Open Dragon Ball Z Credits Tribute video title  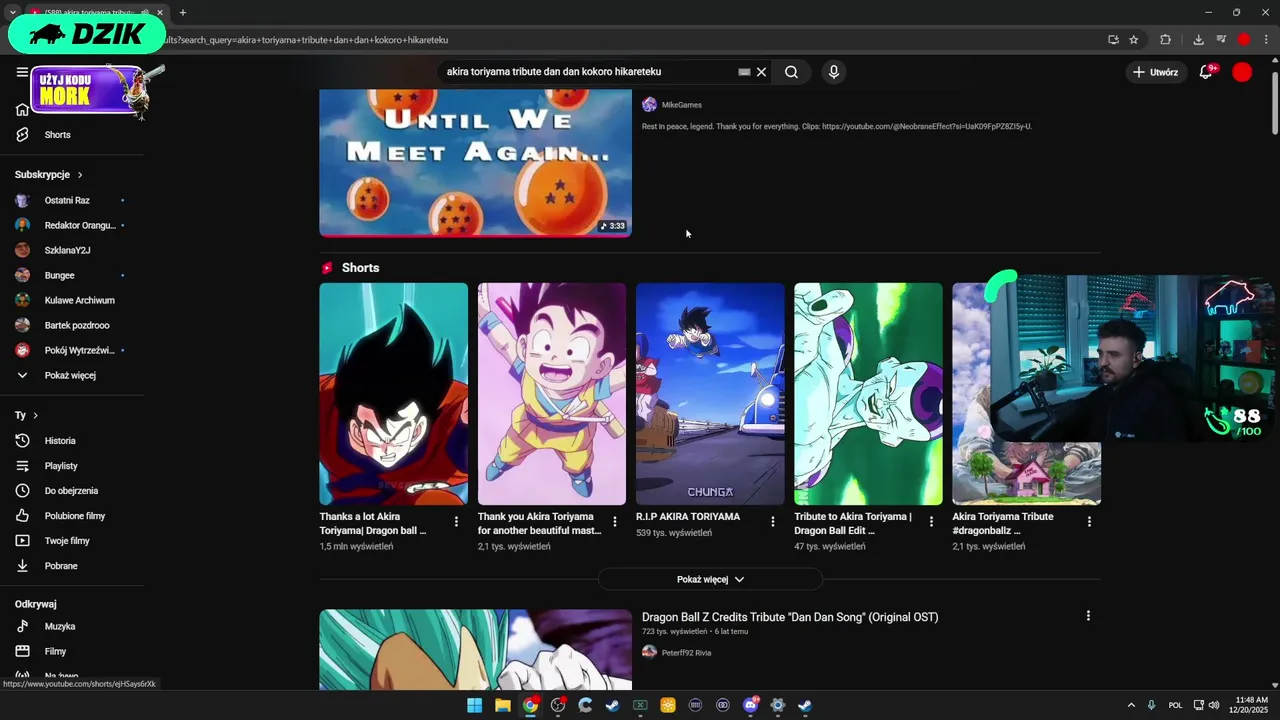click(790, 617)
